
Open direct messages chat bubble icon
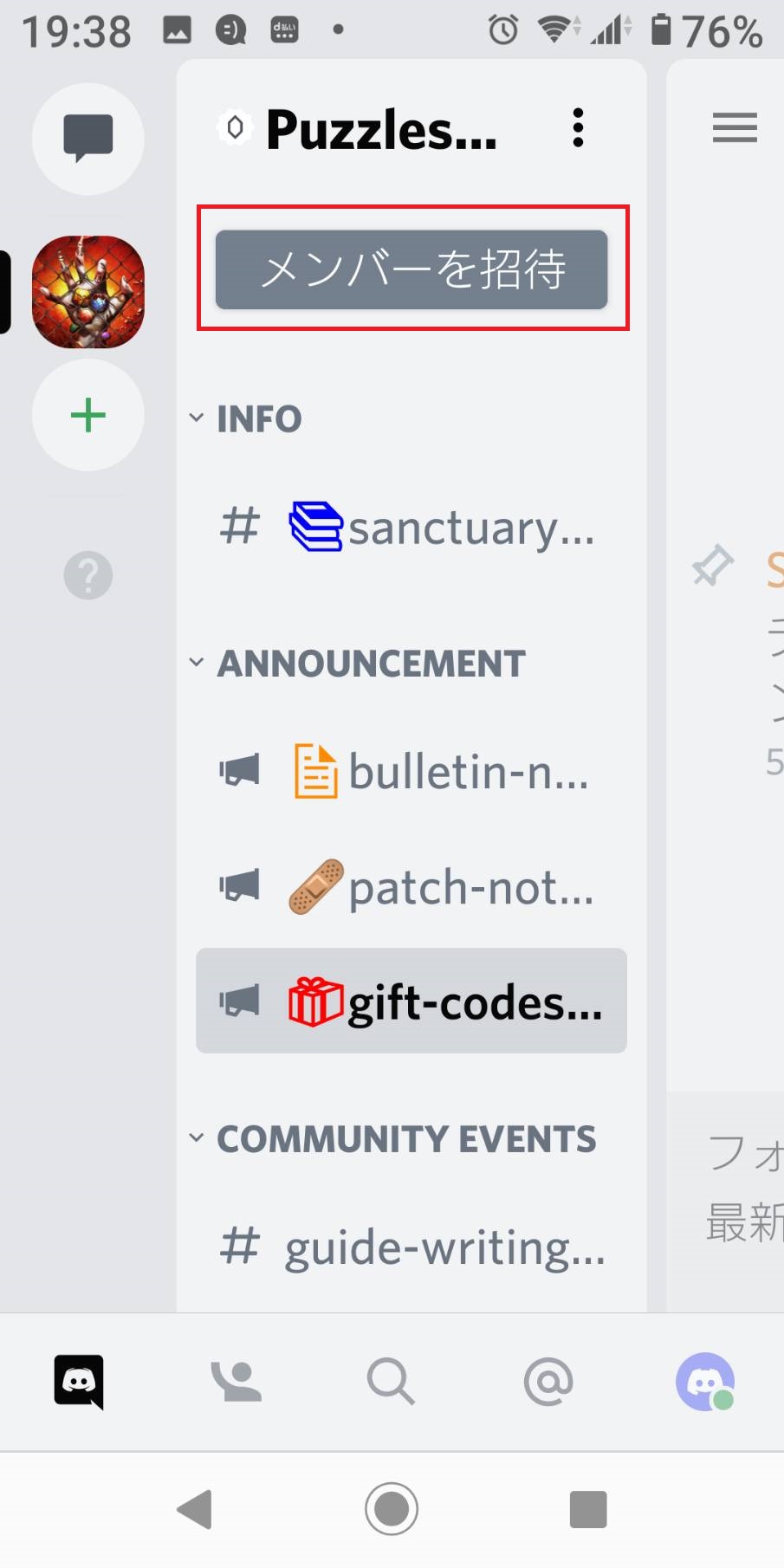[x=87, y=139]
